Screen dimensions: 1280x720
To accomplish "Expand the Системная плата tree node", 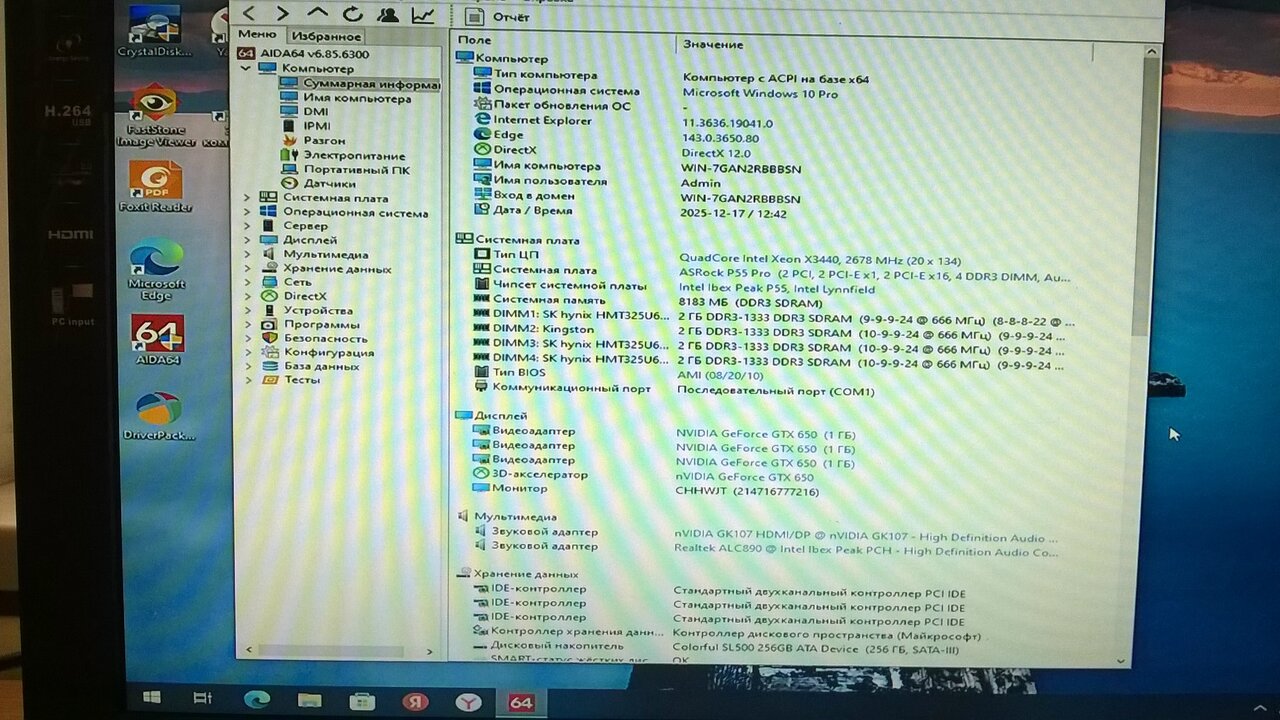I will coord(247,198).
